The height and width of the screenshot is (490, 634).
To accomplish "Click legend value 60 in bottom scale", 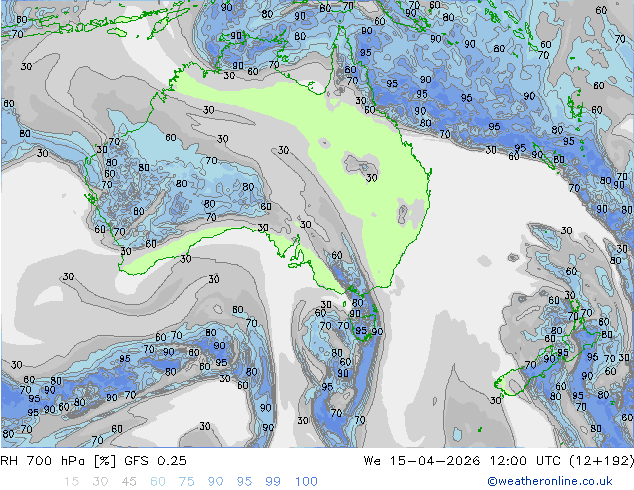I will click(158, 482).
